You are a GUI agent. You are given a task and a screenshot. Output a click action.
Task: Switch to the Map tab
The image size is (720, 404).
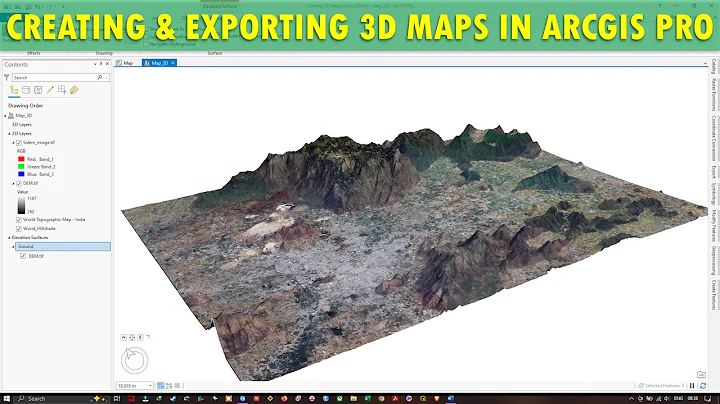coord(124,63)
